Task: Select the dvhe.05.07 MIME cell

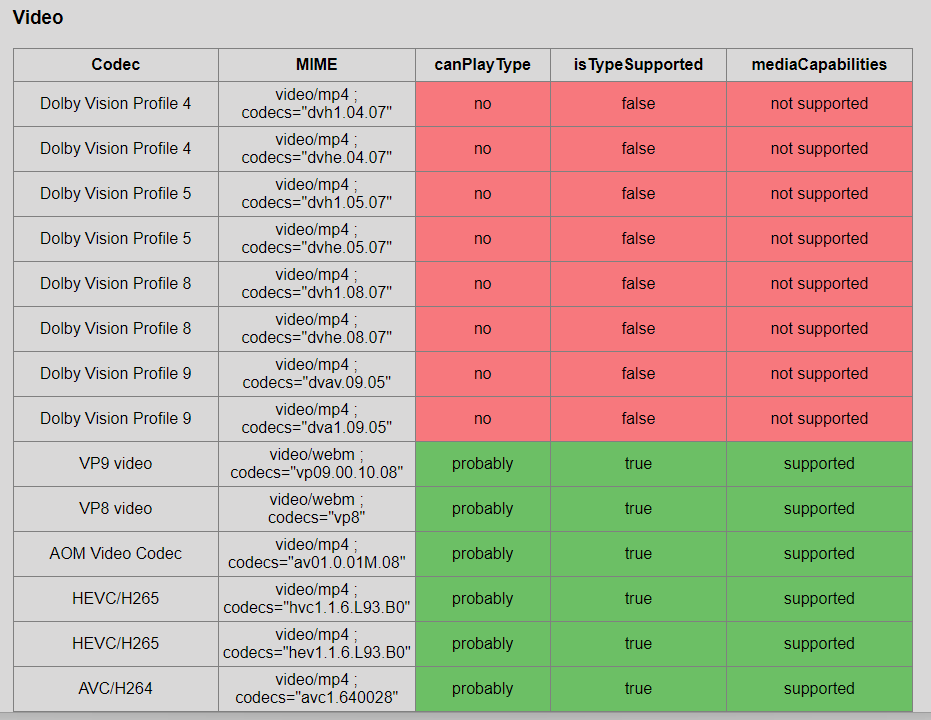Action: pyautogui.click(x=316, y=239)
